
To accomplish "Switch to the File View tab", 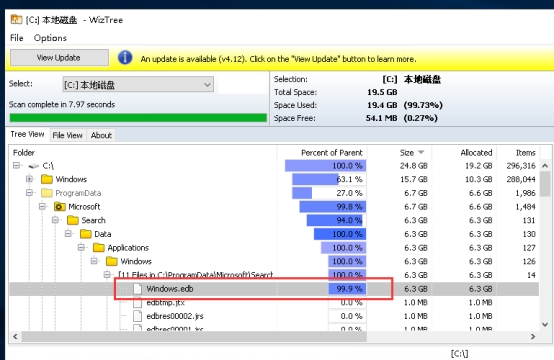I will tap(67, 135).
